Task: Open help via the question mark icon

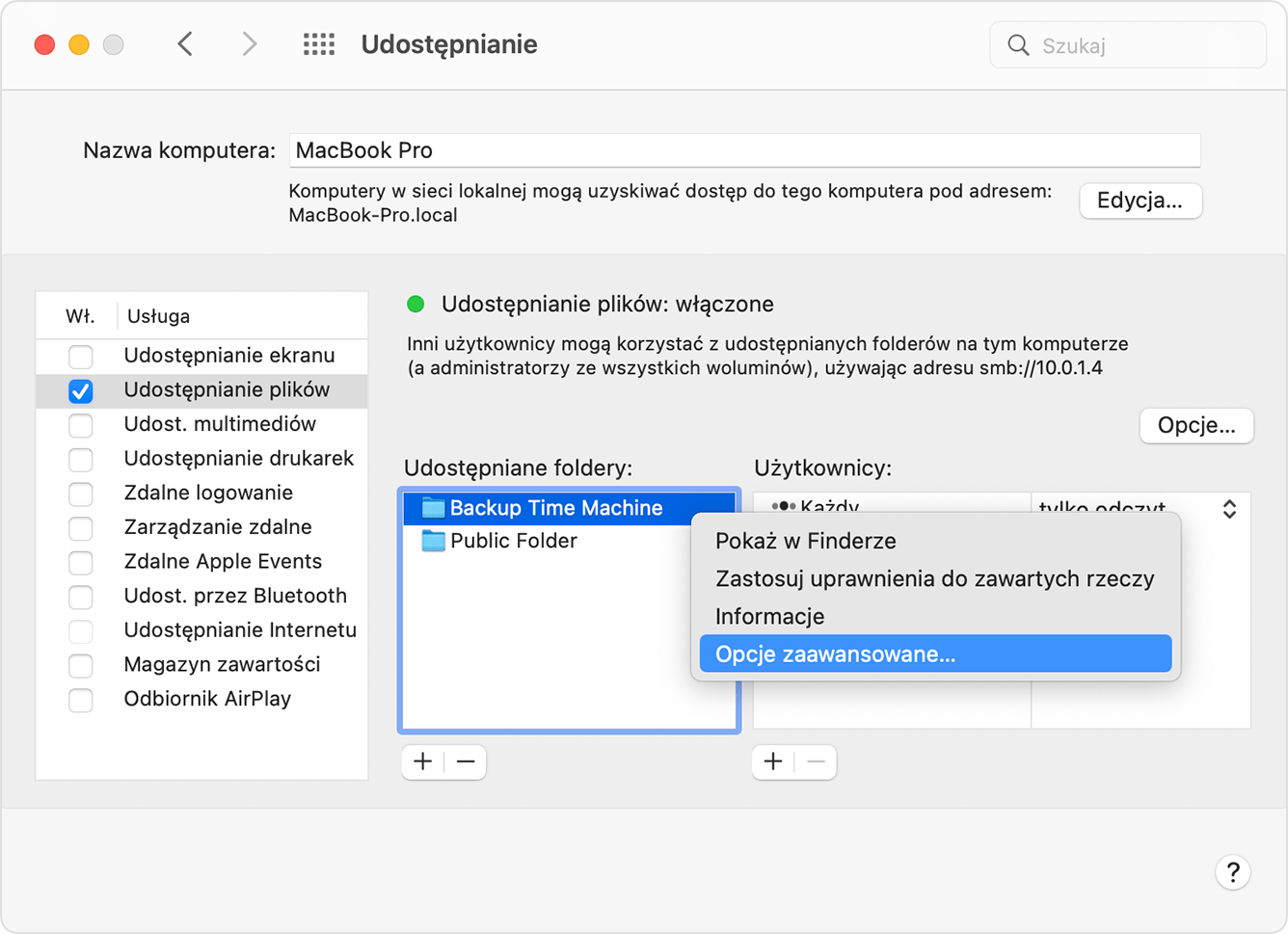Action: coord(1233,872)
